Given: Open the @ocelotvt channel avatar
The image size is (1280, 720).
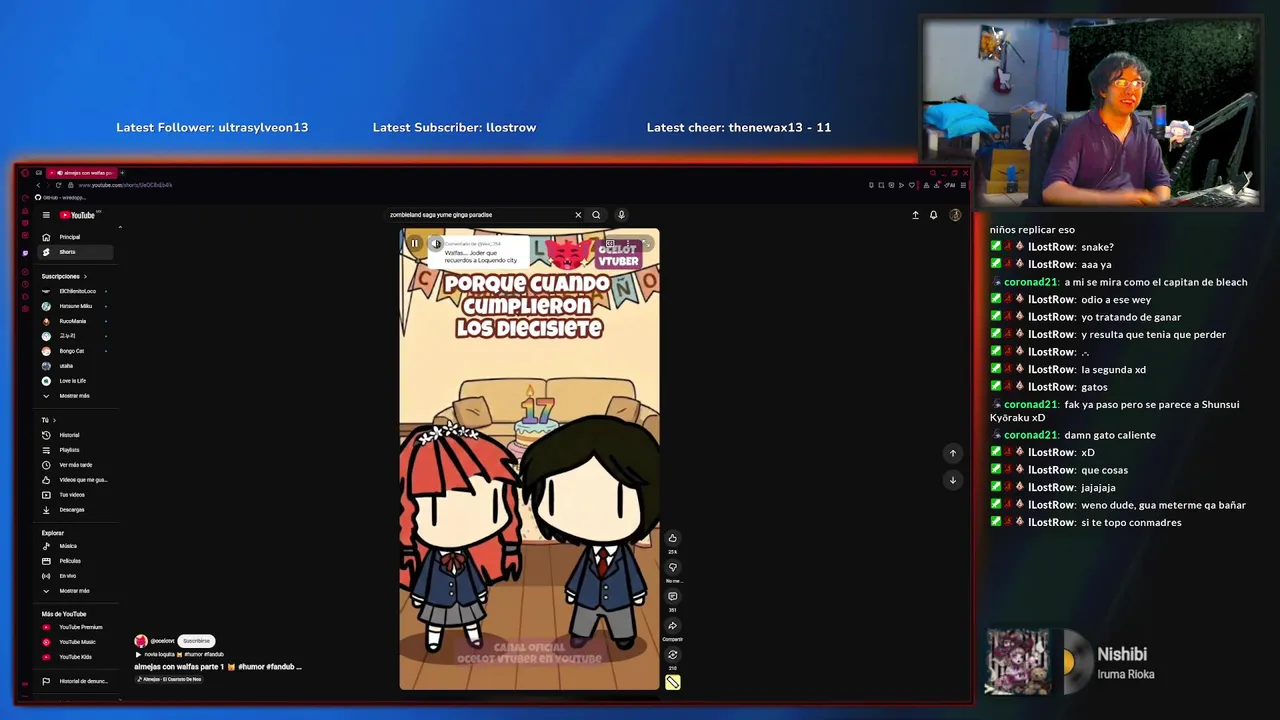Looking at the screenshot, I should [x=141, y=641].
